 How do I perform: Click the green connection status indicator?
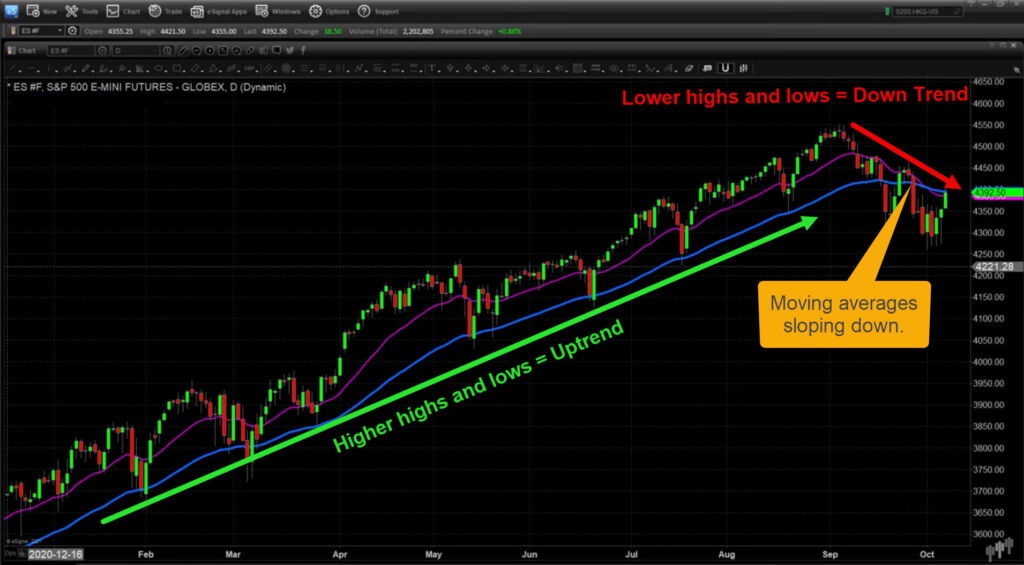click(x=886, y=11)
